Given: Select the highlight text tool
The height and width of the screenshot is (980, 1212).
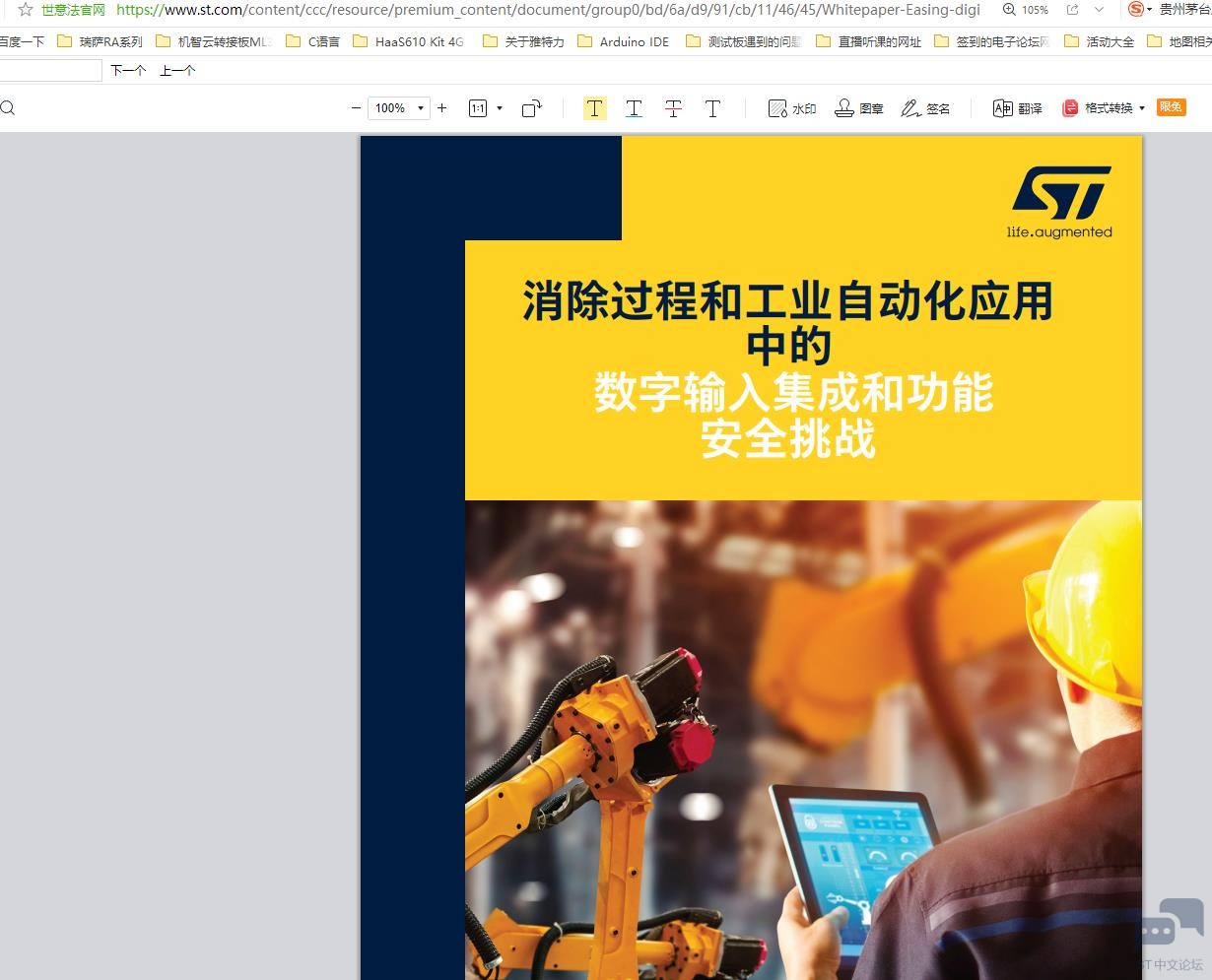Looking at the screenshot, I should [594, 108].
